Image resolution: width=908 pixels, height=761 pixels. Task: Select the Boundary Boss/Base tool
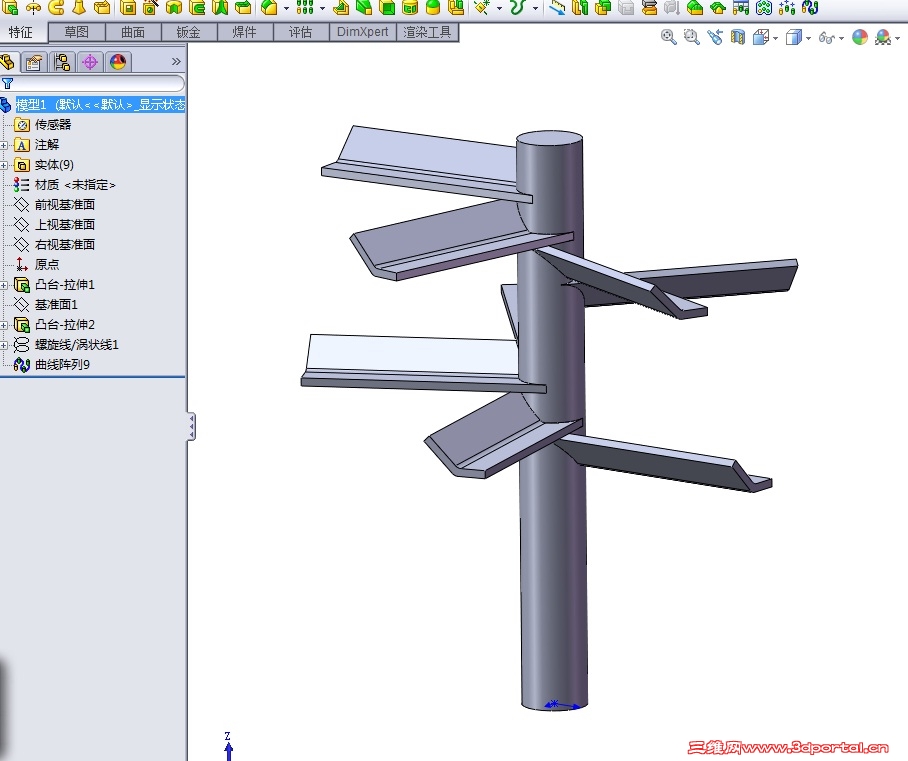tap(102, 8)
